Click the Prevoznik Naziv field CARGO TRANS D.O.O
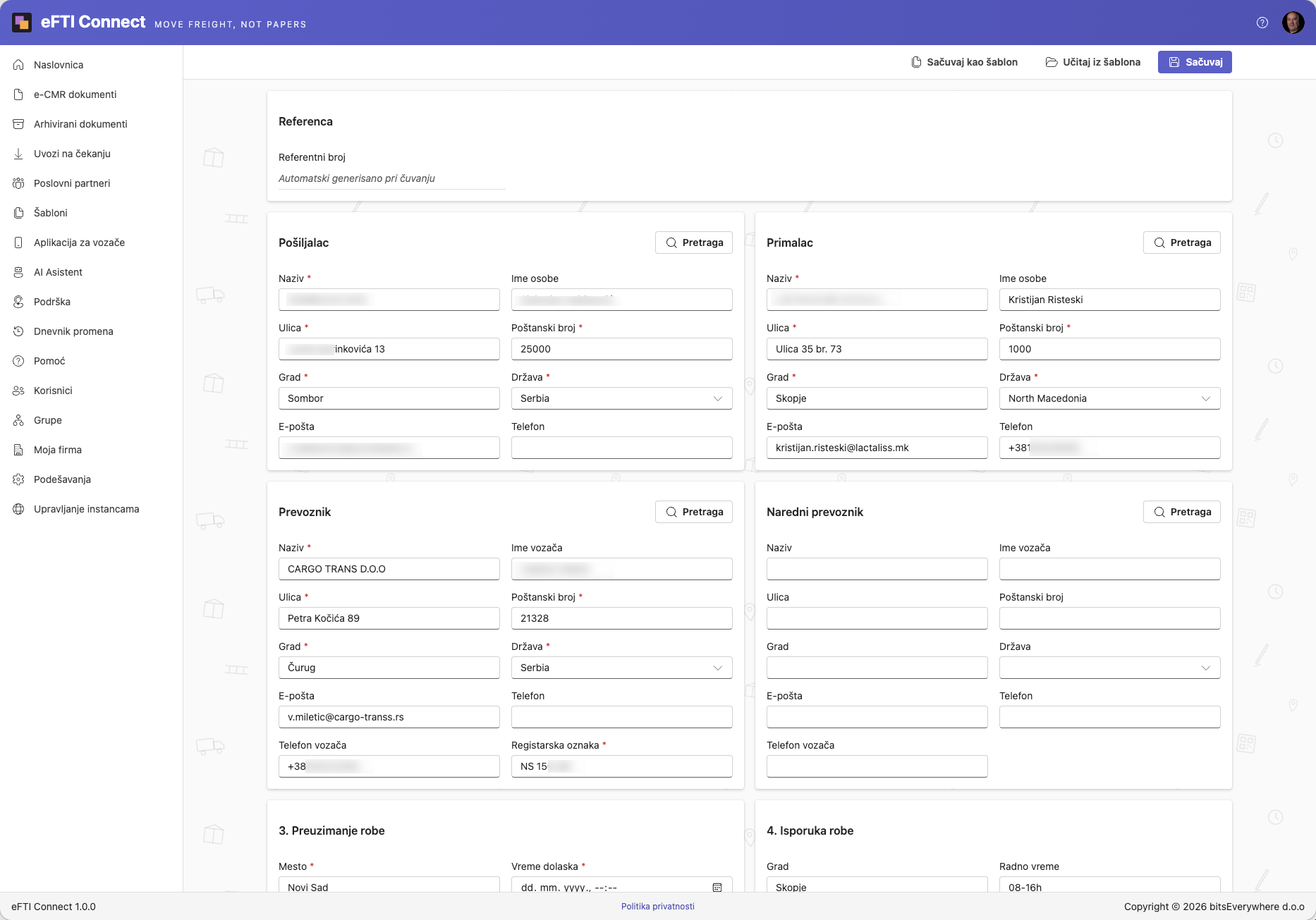Viewport: 1316px width, 920px height. (x=389, y=569)
